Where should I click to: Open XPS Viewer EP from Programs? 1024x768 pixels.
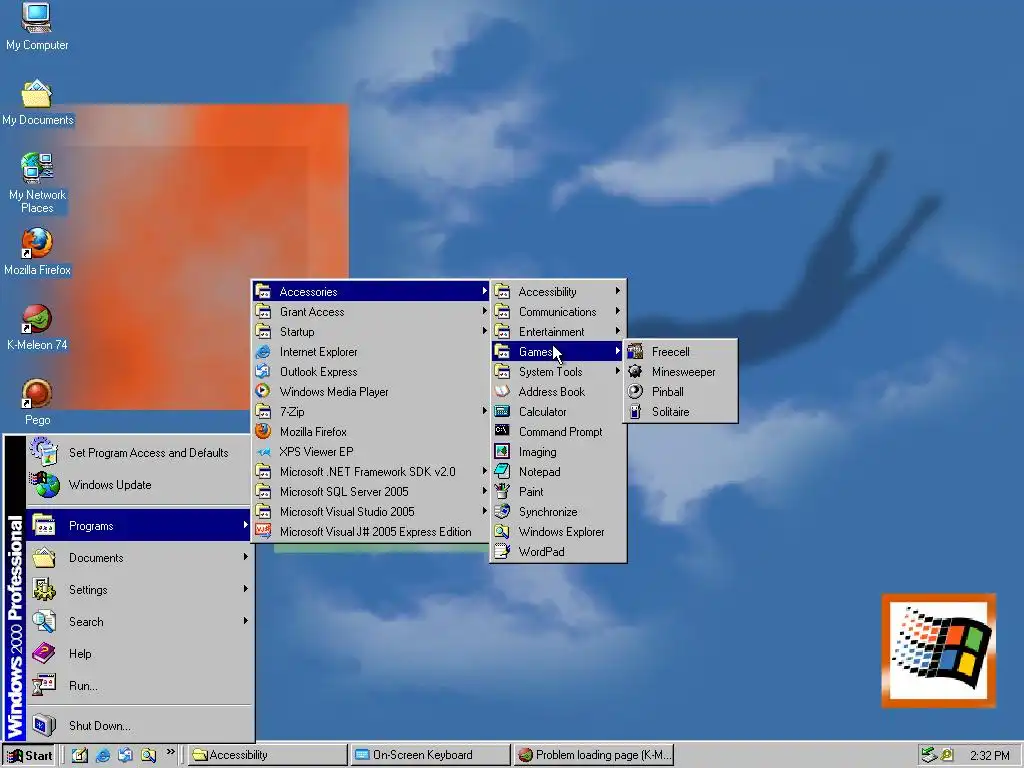click(x=371, y=452)
